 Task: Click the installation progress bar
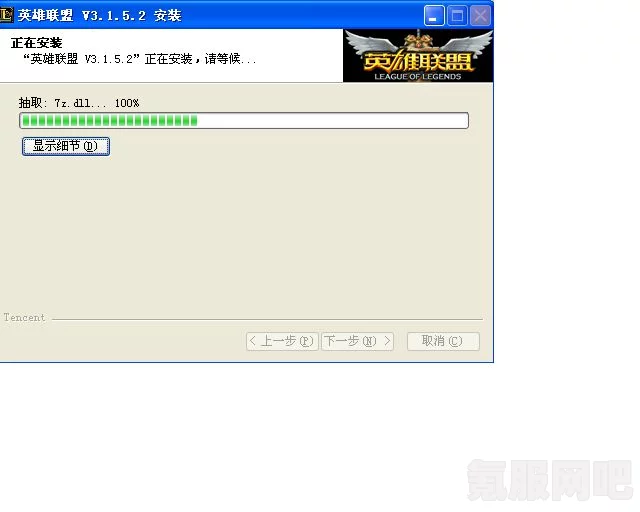click(x=244, y=120)
